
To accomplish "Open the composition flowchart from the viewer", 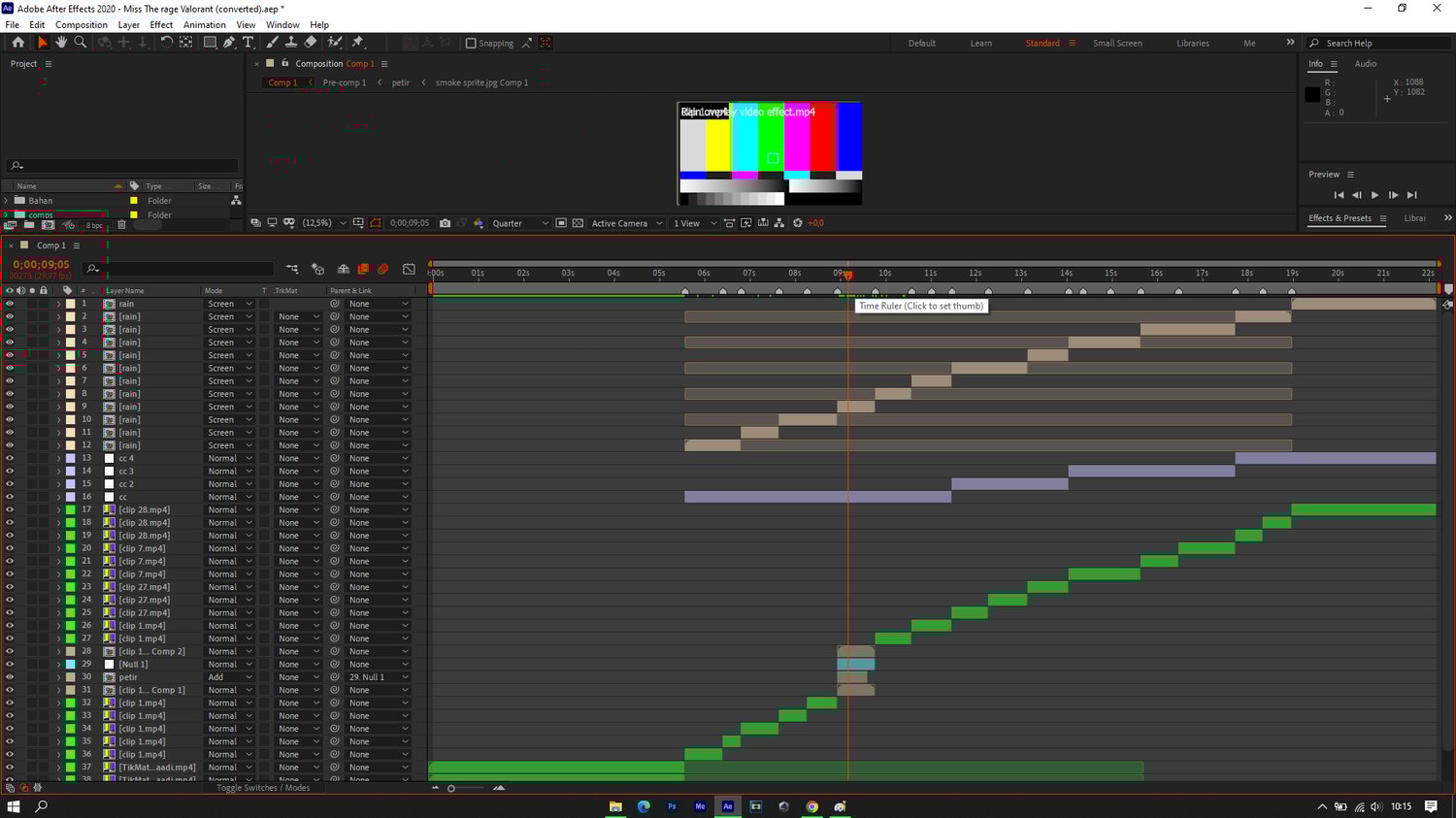I will coord(779,223).
